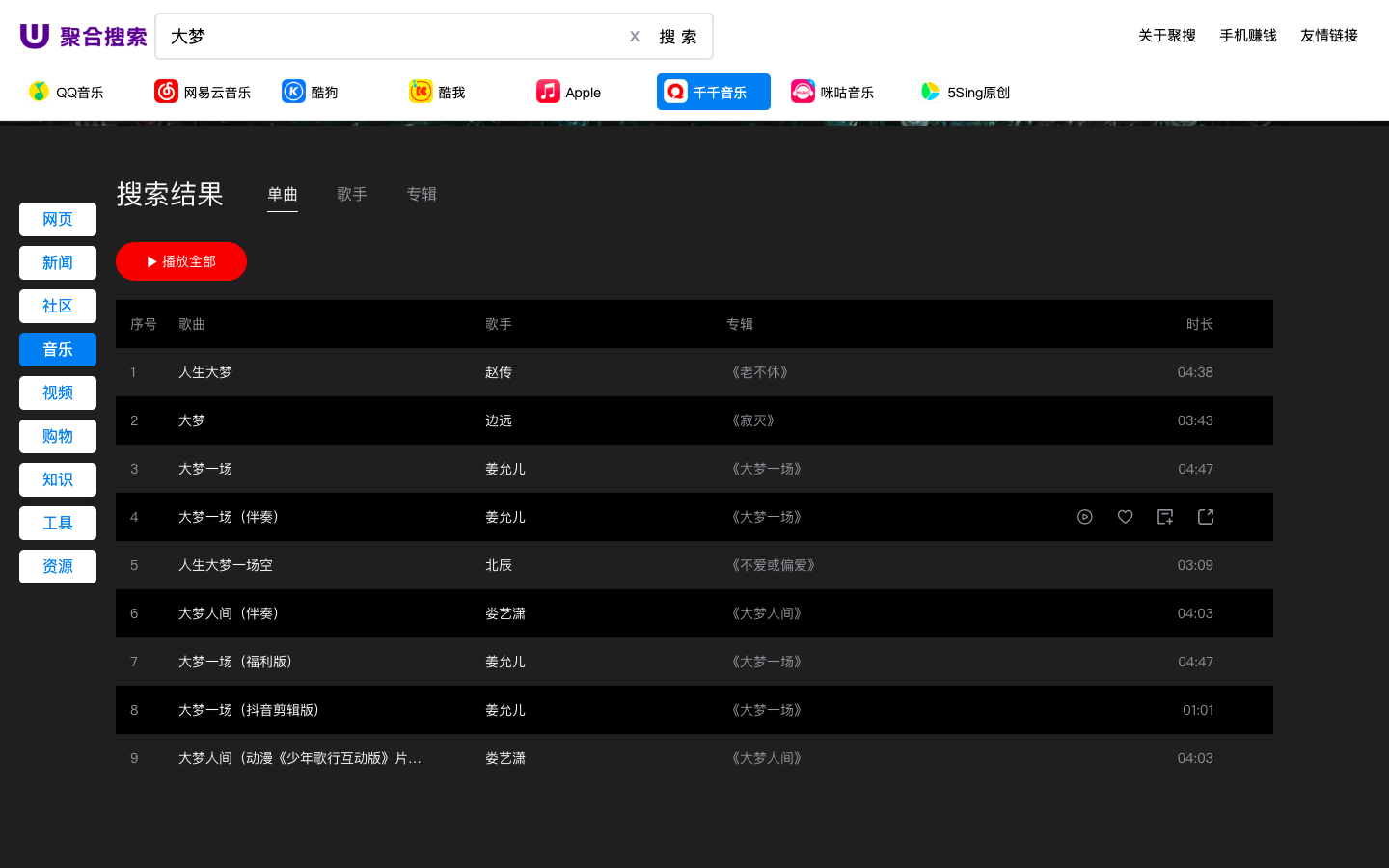Viewport: 1389px width, 868px height.
Task: Click inside the 大梦 search input field
Action: pos(386,36)
